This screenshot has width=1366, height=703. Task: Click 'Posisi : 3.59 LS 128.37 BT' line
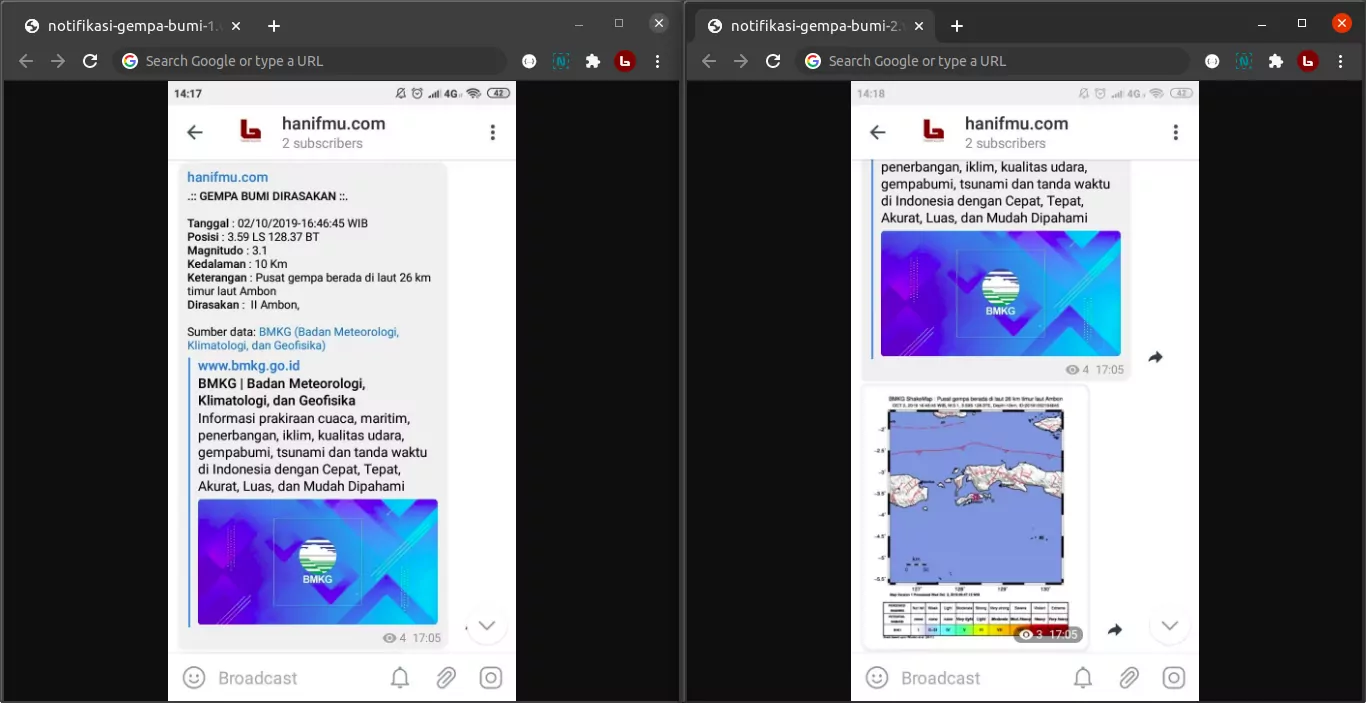(x=253, y=237)
